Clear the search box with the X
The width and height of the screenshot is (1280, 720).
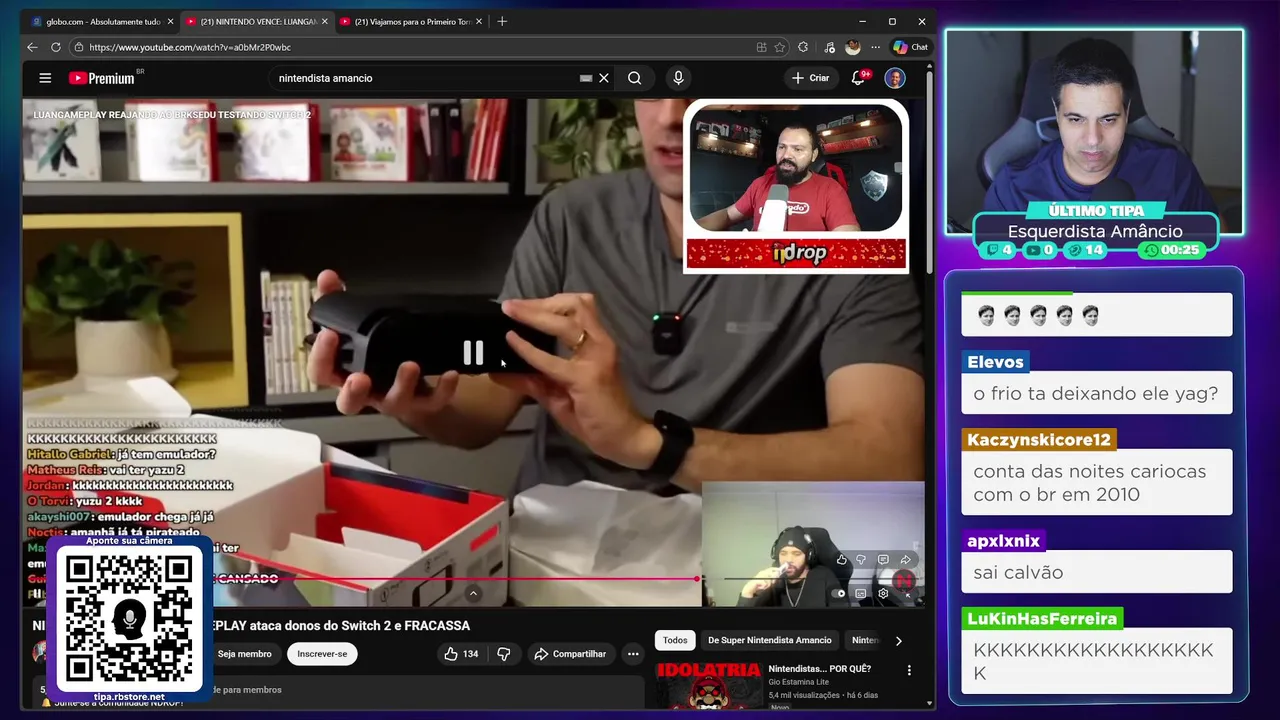[x=604, y=78]
